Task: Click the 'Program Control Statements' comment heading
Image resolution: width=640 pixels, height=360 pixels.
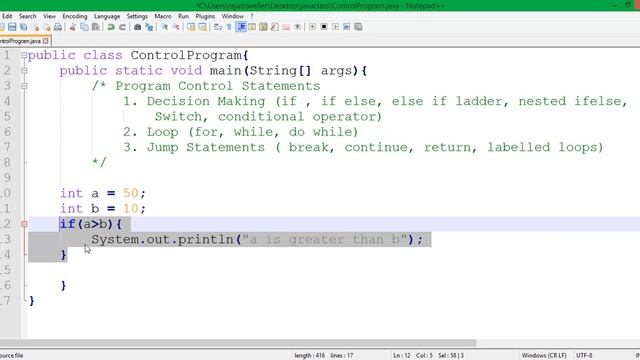Action: 218,86
